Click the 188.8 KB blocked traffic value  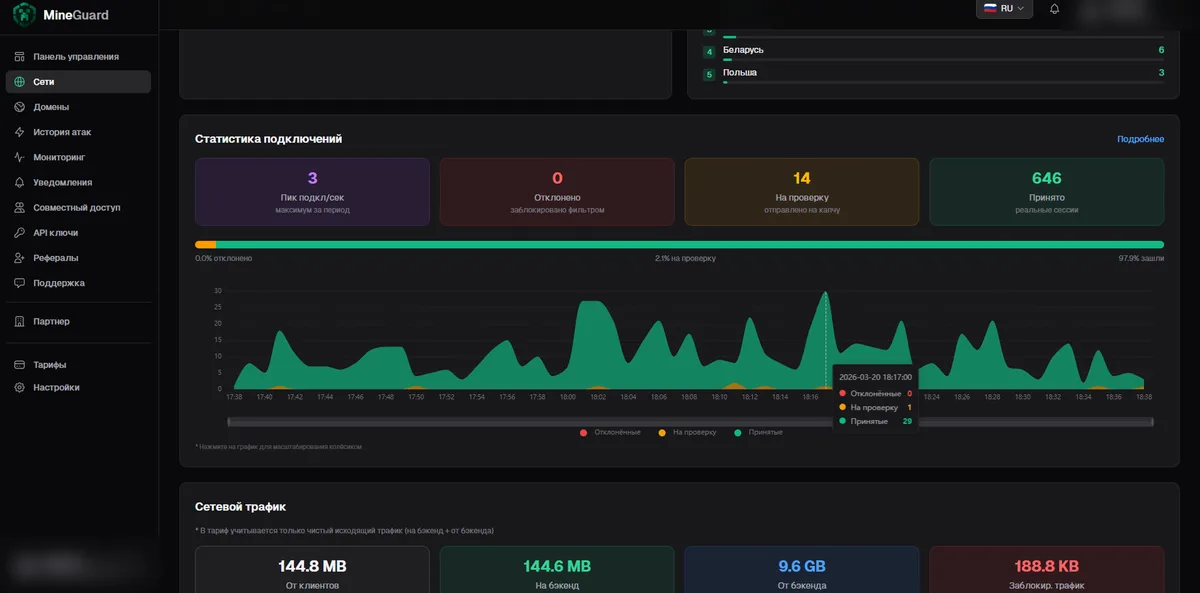[1047, 567]
